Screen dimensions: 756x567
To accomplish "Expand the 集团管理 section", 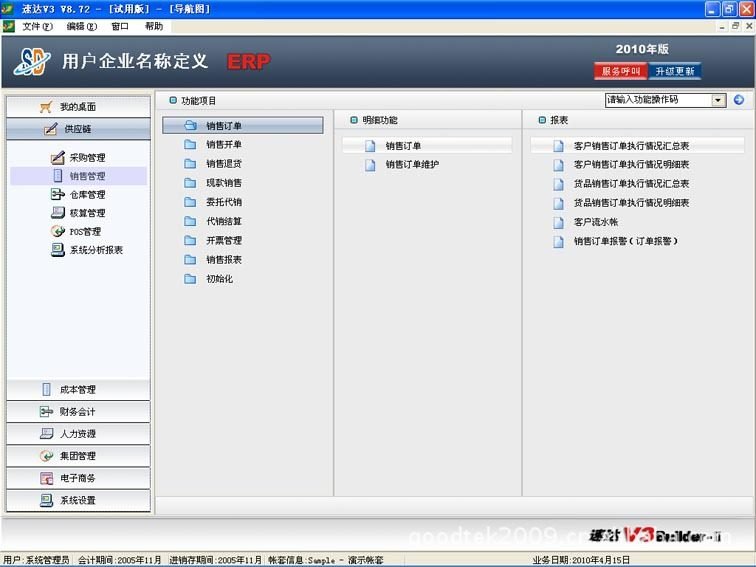I will coord(78,456).
